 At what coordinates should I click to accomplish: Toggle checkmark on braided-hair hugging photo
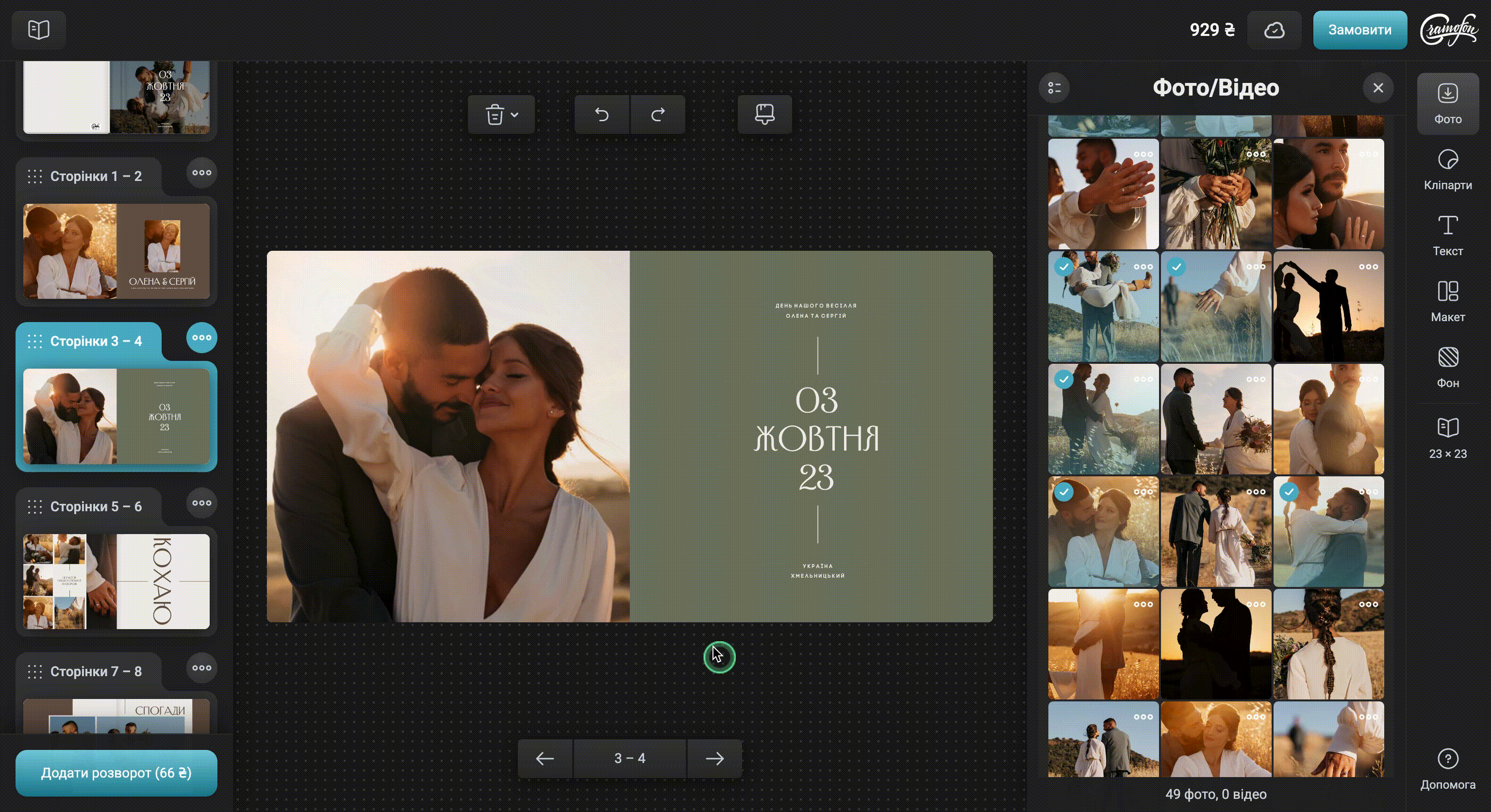(1289, 491)
